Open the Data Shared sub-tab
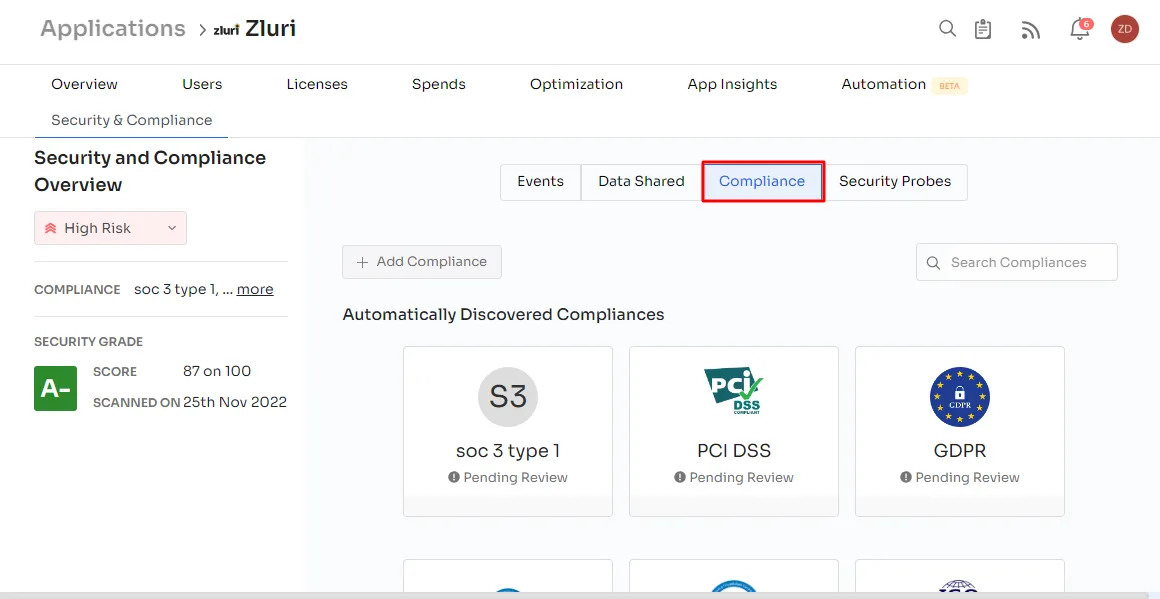Screen dimensions: 1160x599 (641, 182)
